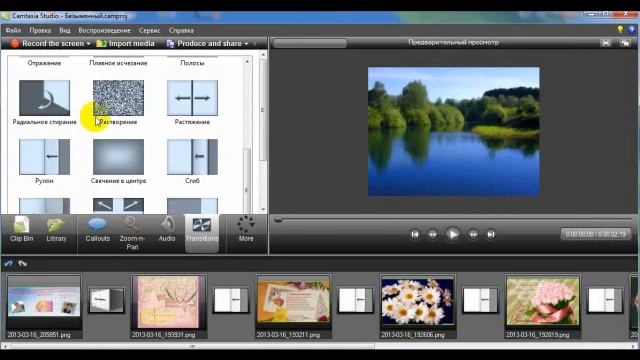
Task: Select the Растяжение transition thumbnail
Action: click(192, 98)
